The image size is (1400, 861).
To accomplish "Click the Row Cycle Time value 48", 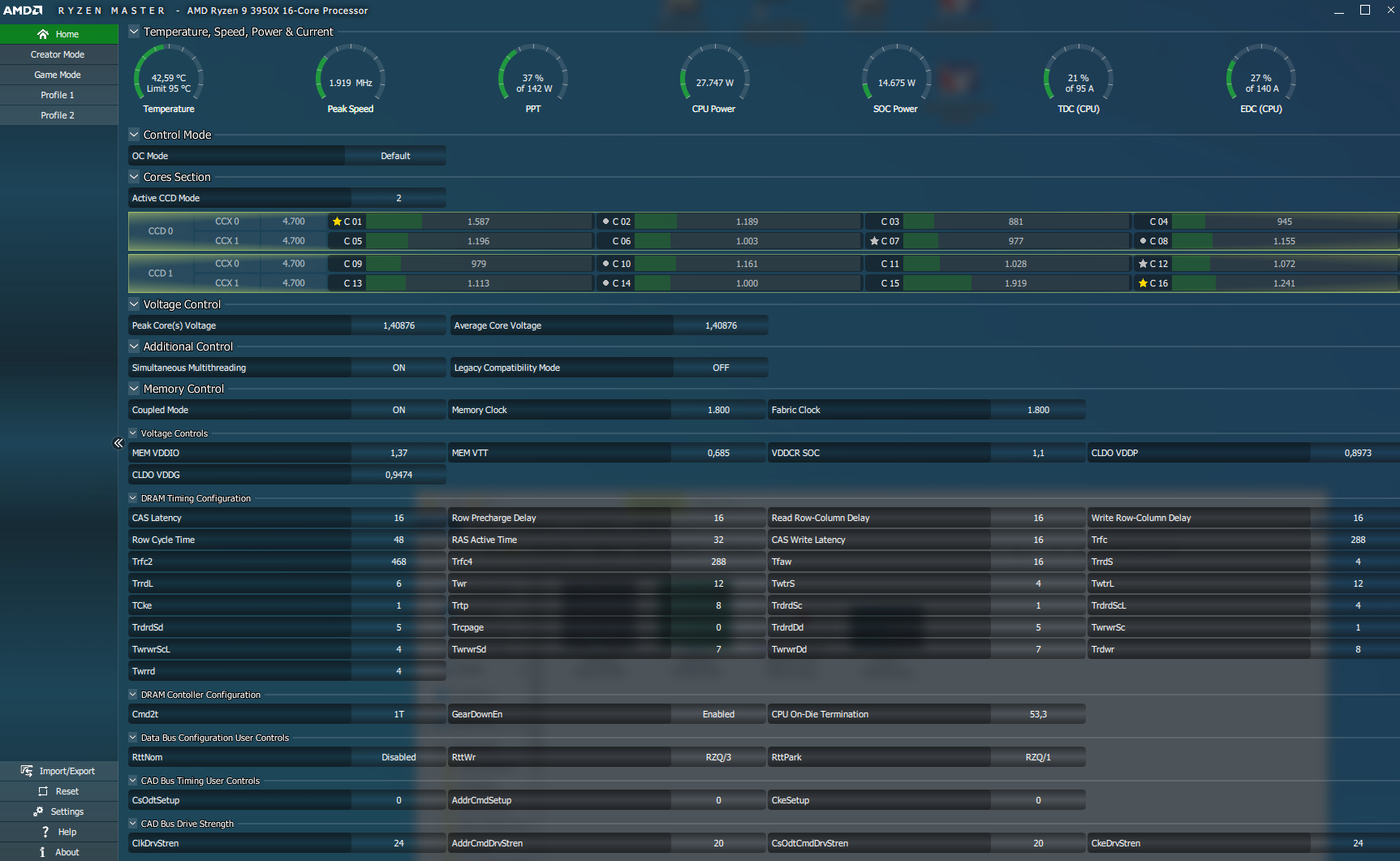I will tap(398, 540).
